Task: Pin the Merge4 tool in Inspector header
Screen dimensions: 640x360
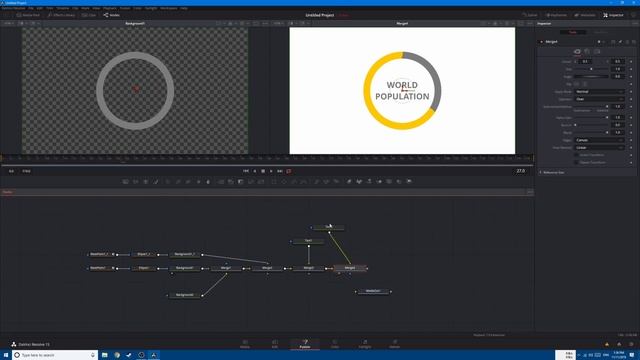Action: pyautogui.click(x=620, y=42)
